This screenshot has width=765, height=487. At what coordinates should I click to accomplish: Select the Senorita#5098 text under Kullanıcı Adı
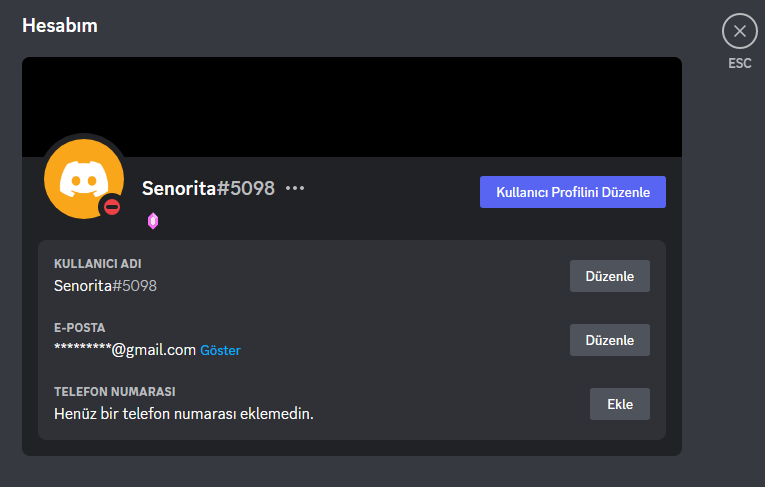[105, 285]
